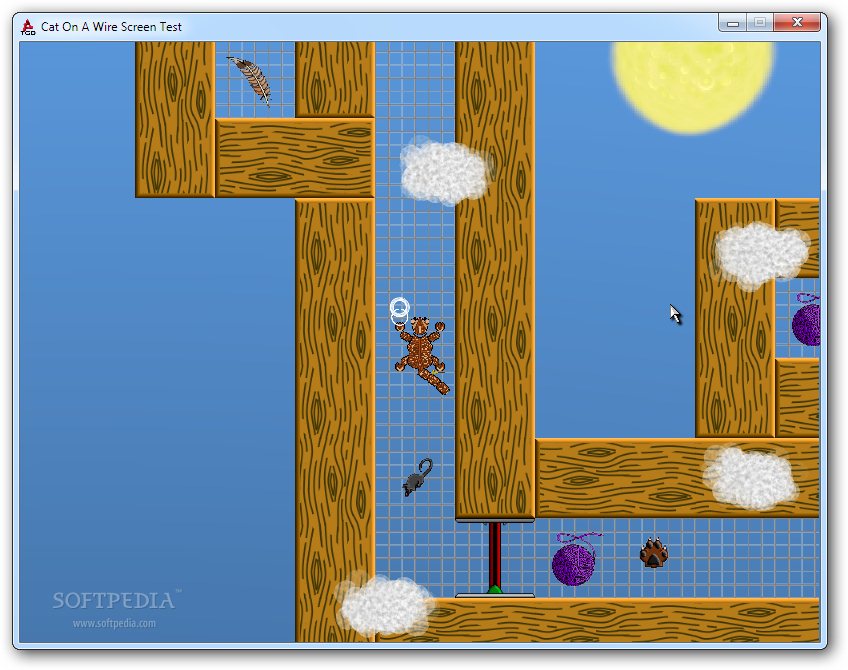Click the feather item in the top alcove
This screenshot has width=848, height=670.
pyautogui.click(x=250, y=80)
